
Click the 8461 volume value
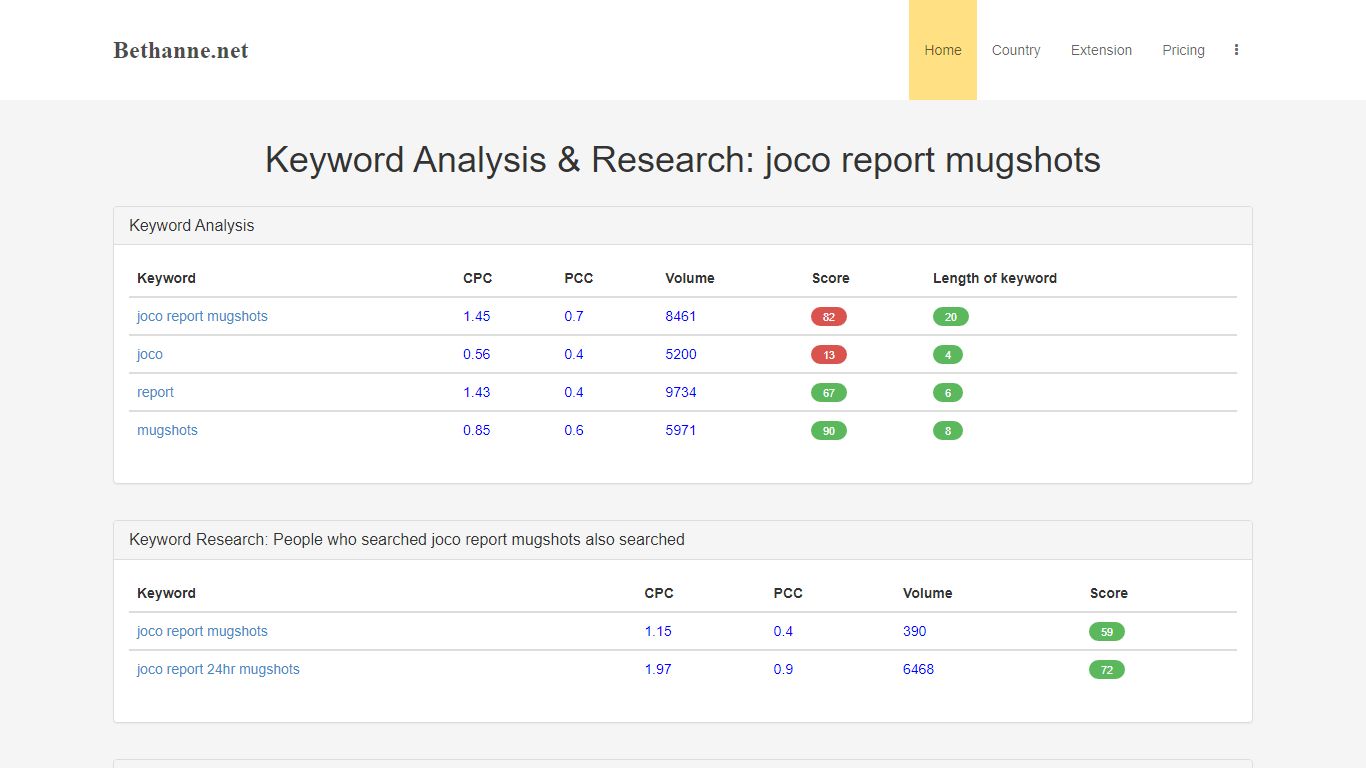click(681, 316)
